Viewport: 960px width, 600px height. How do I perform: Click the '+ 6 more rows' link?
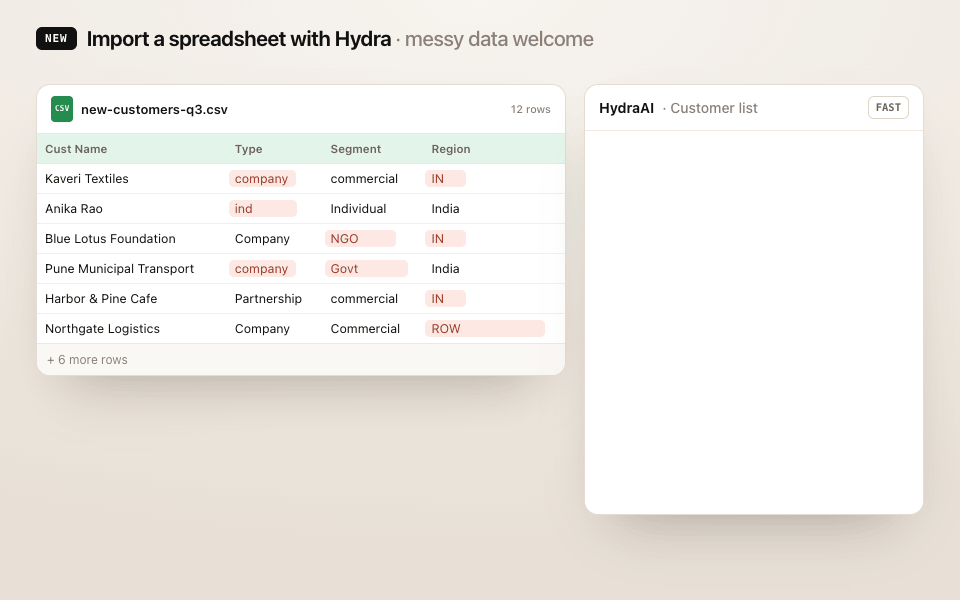click(x=87, y=360)
